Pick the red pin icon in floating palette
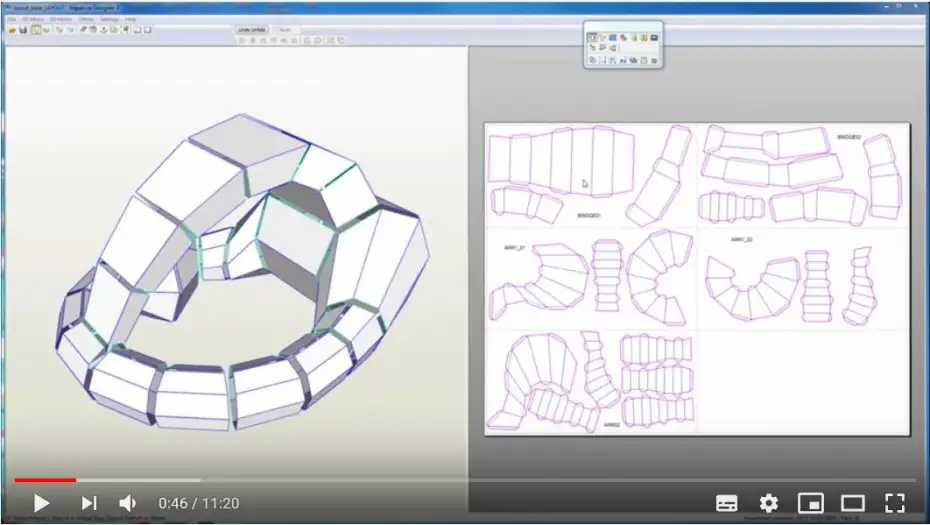Image resolution: width=930 pixels, height=525 pixels. [623, 37]
